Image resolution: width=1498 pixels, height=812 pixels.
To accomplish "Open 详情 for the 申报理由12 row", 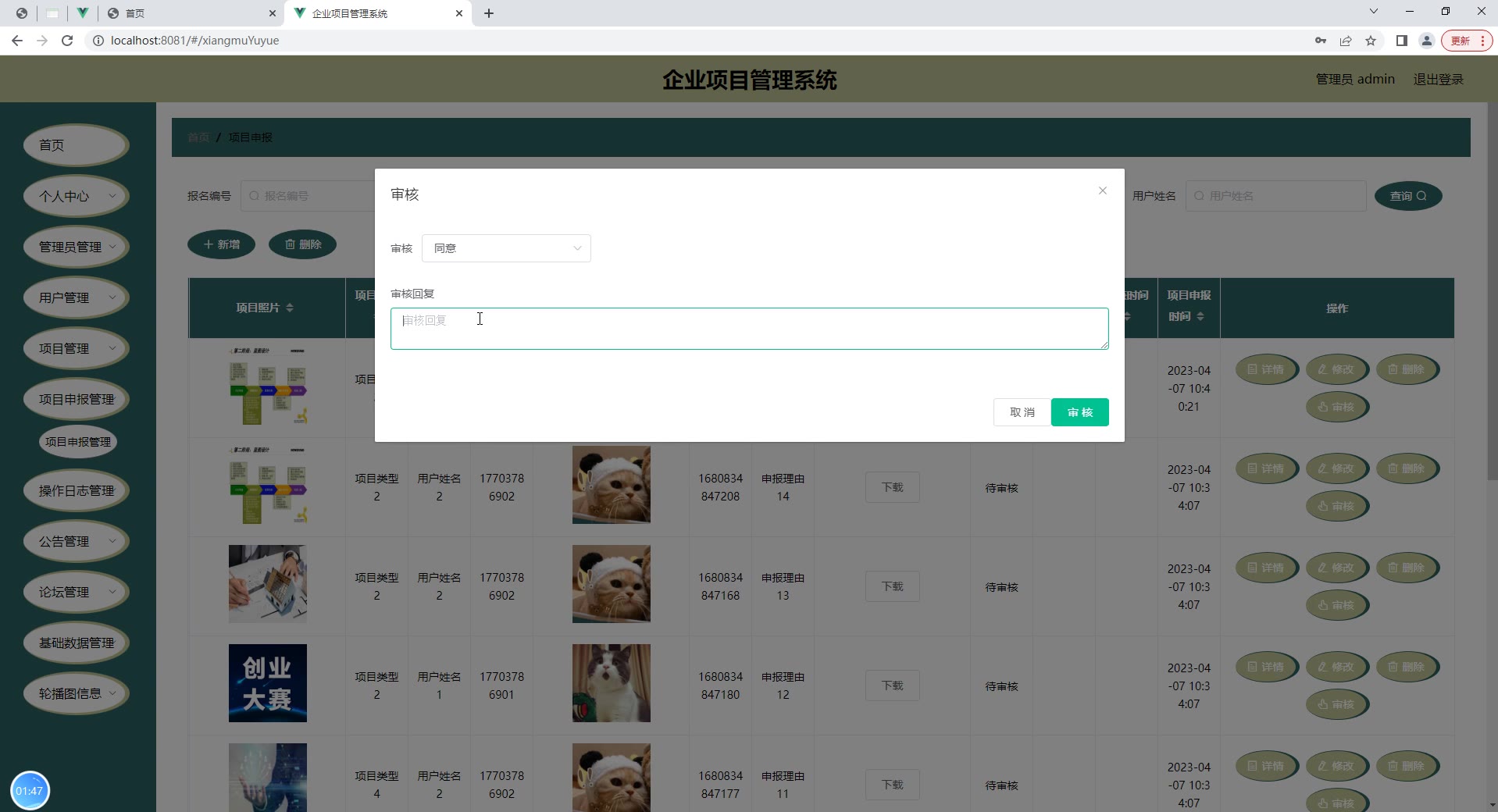I will tap(1267, 667).
